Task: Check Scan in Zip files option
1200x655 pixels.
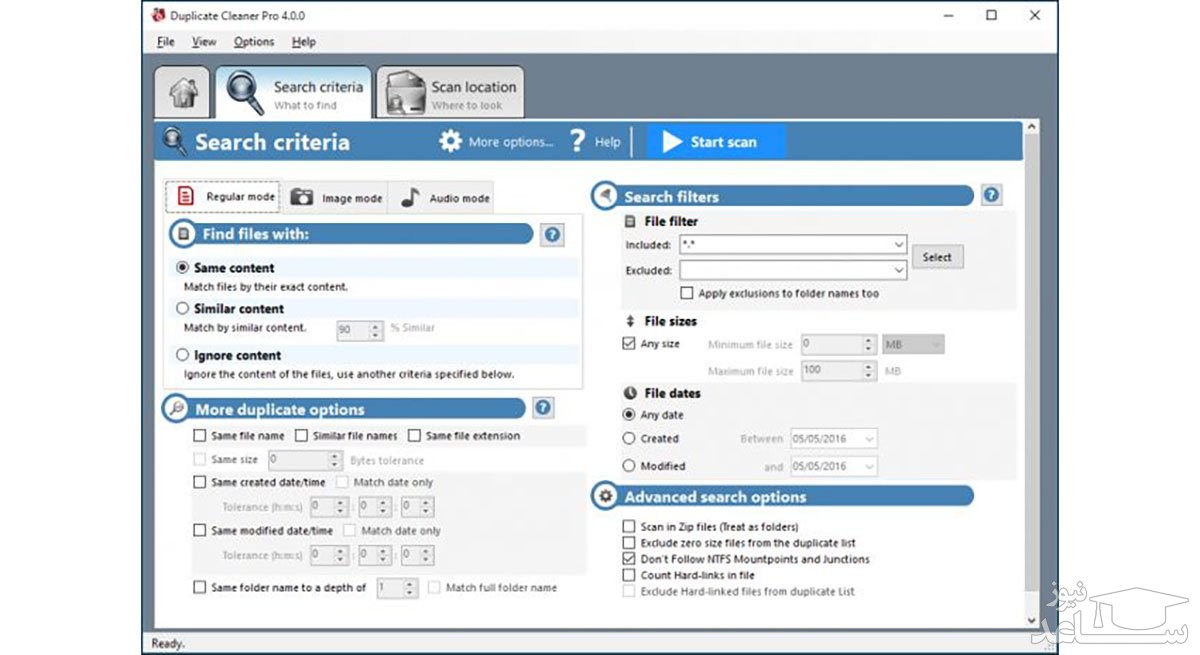Action: (629, 526)
